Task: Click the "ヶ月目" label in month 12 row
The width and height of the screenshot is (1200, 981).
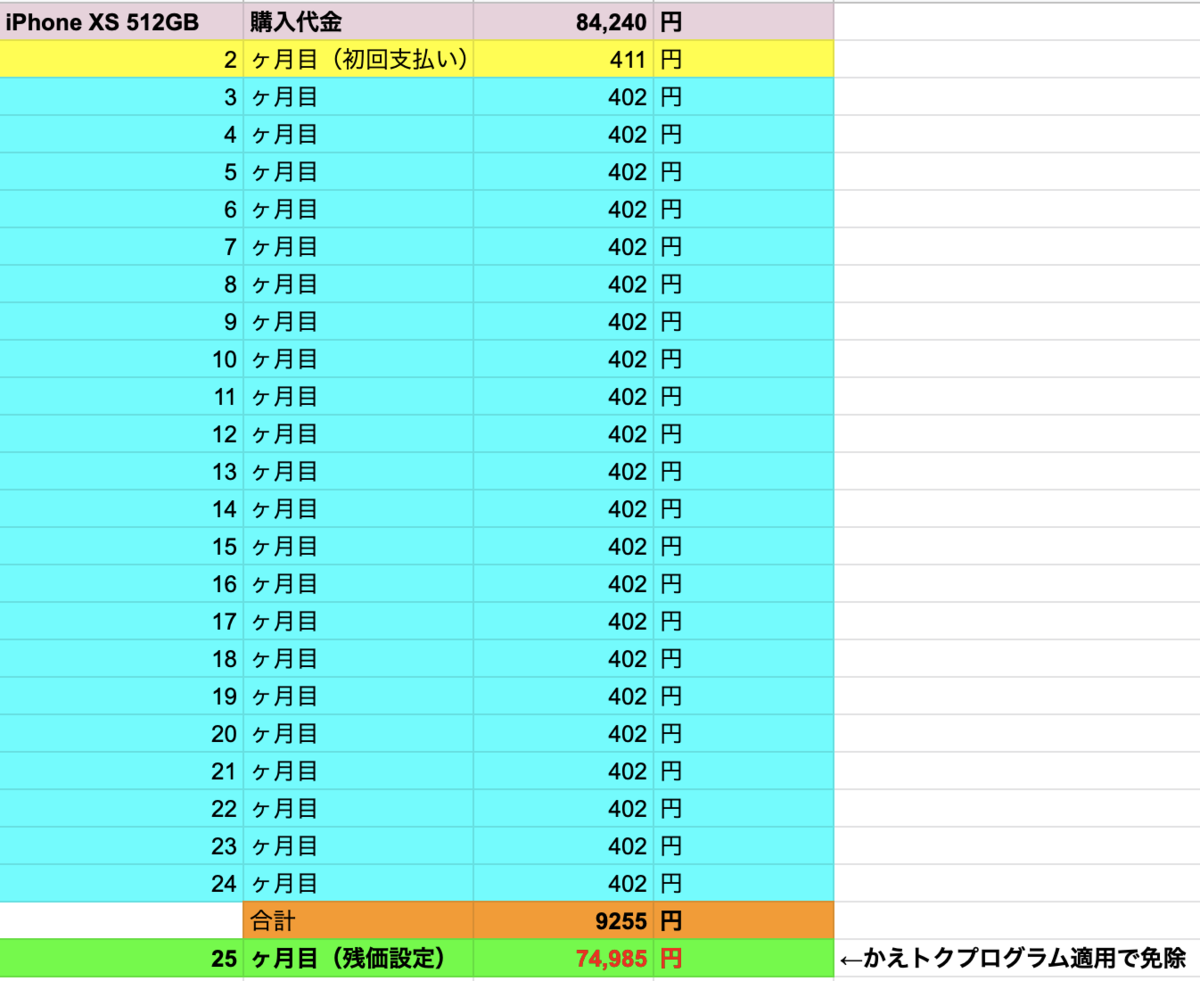Action: click(359, 435)
